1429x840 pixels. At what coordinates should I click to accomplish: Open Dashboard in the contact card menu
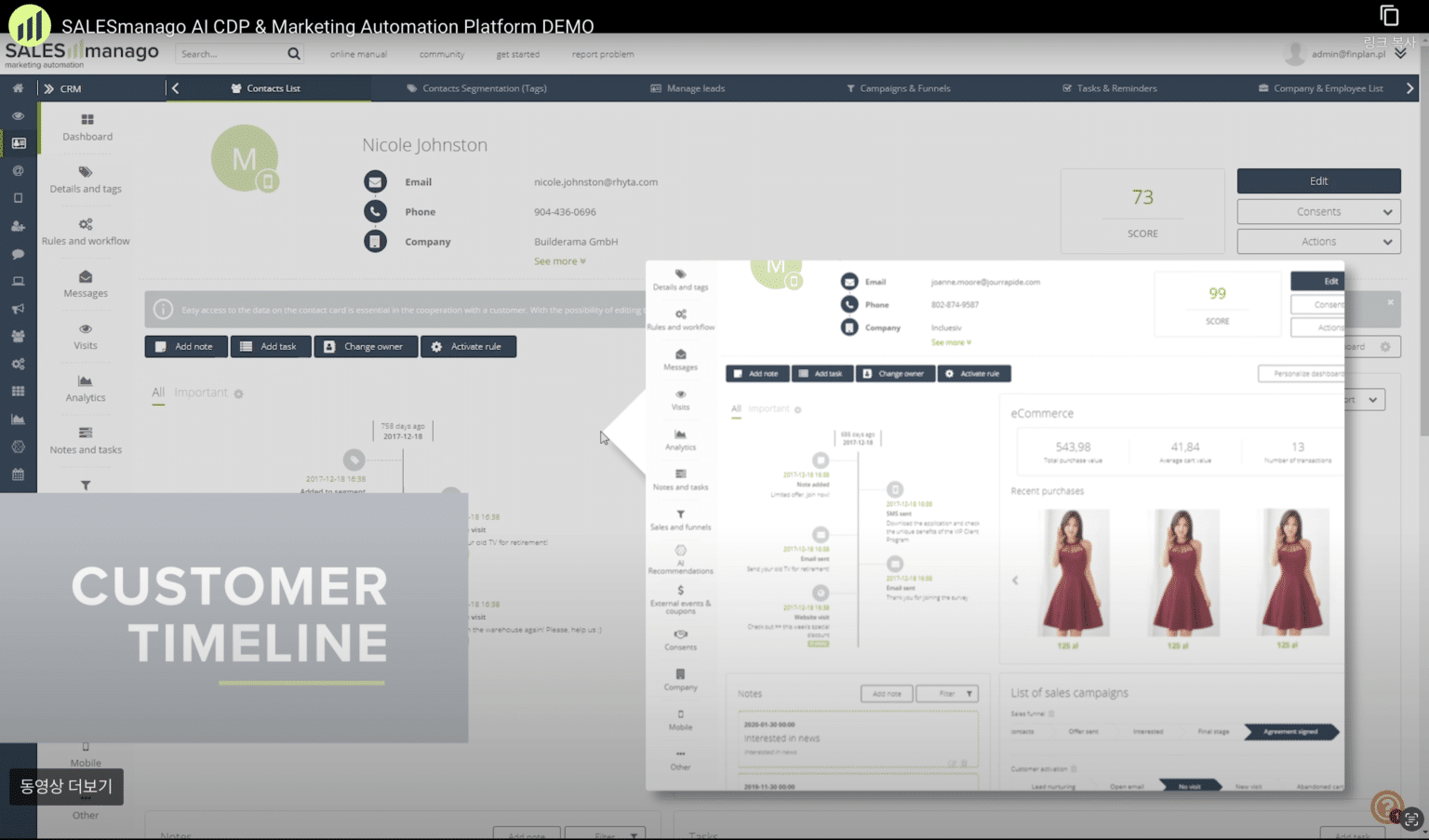(x=87, y=127)
